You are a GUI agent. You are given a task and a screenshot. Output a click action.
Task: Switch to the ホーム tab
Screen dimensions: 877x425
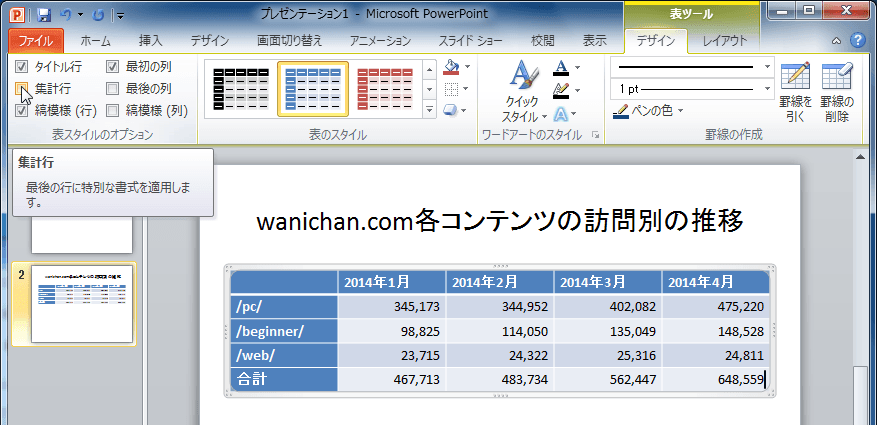click(96, 41)
